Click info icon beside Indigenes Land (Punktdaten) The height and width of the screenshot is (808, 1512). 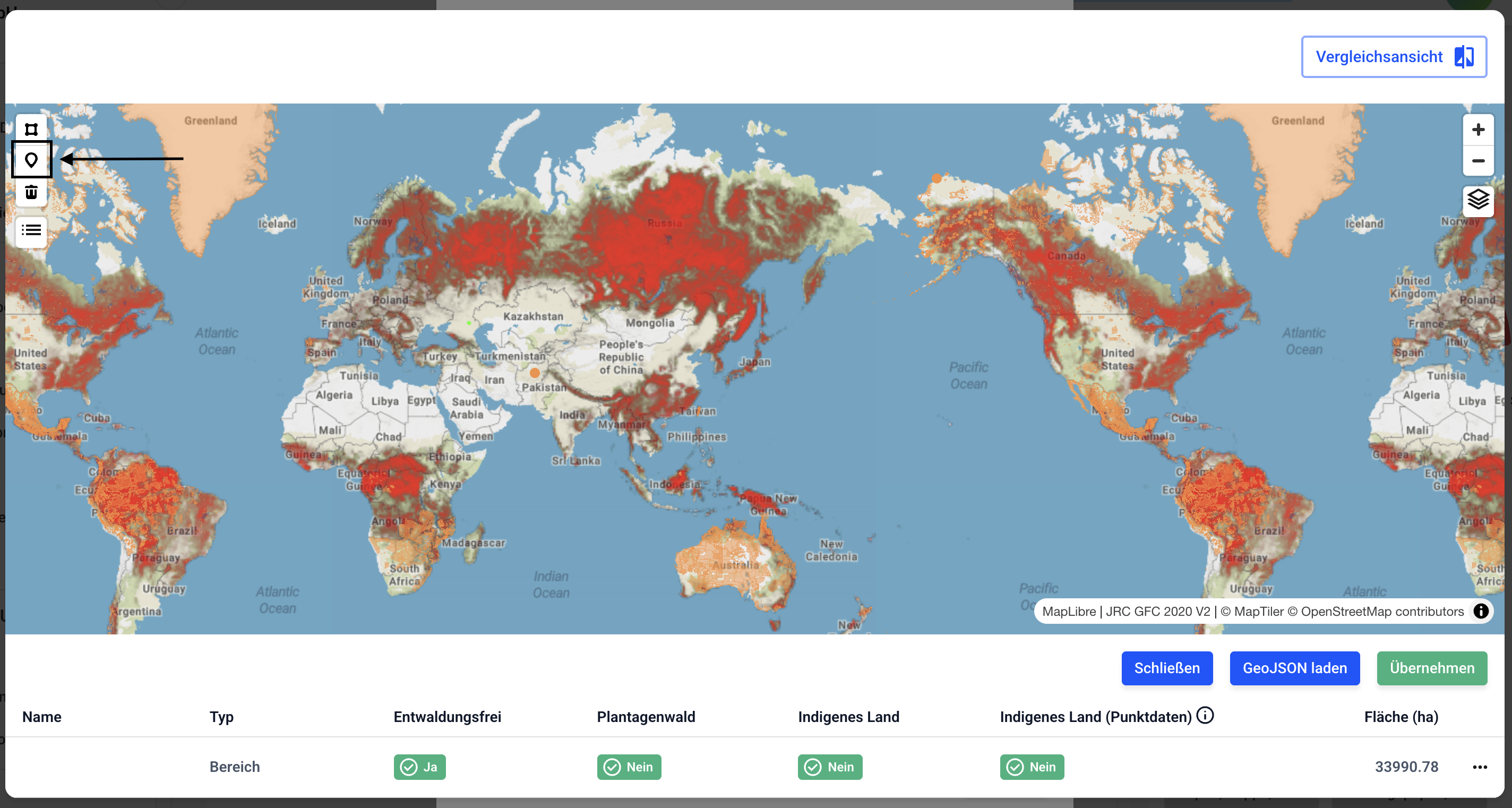pos(1205,715)
